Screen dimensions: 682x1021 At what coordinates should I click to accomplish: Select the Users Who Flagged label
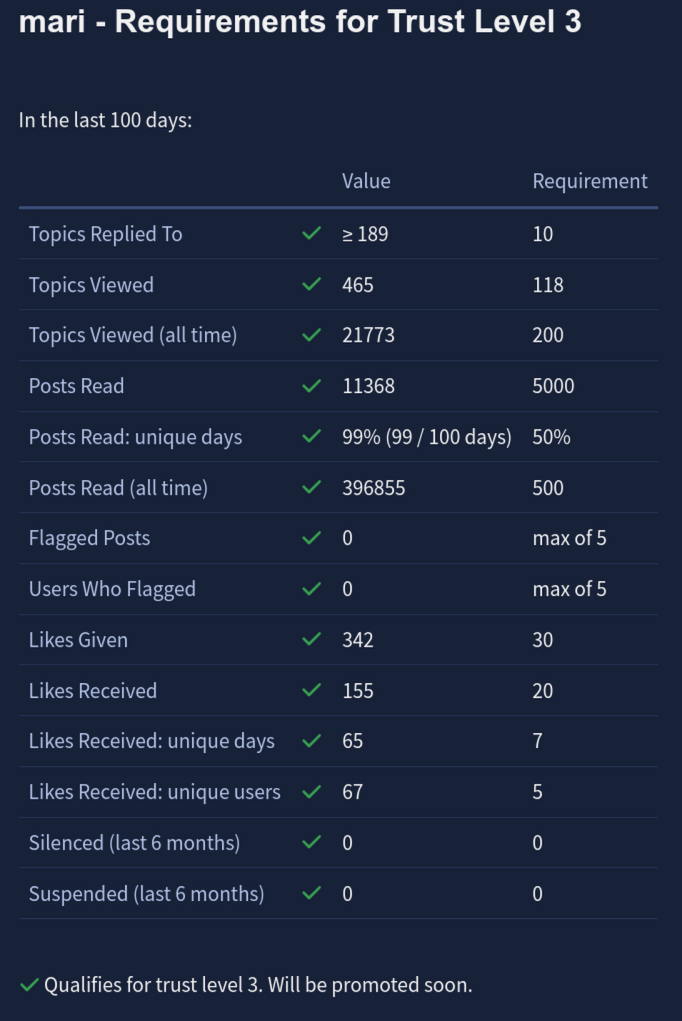pyautogui.click(x=112, y=589)
